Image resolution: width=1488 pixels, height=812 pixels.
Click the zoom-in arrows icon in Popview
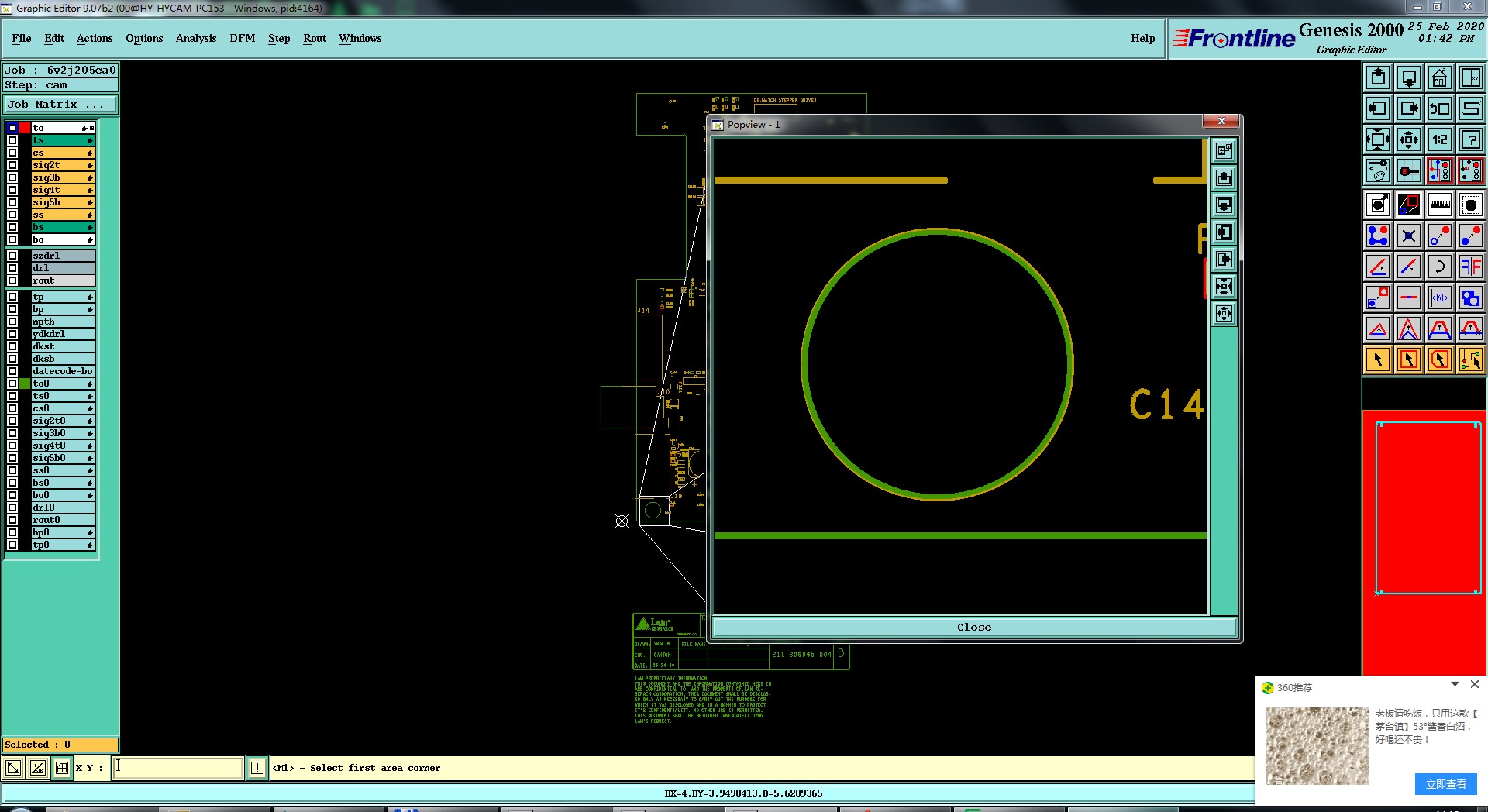(1224, 287)
